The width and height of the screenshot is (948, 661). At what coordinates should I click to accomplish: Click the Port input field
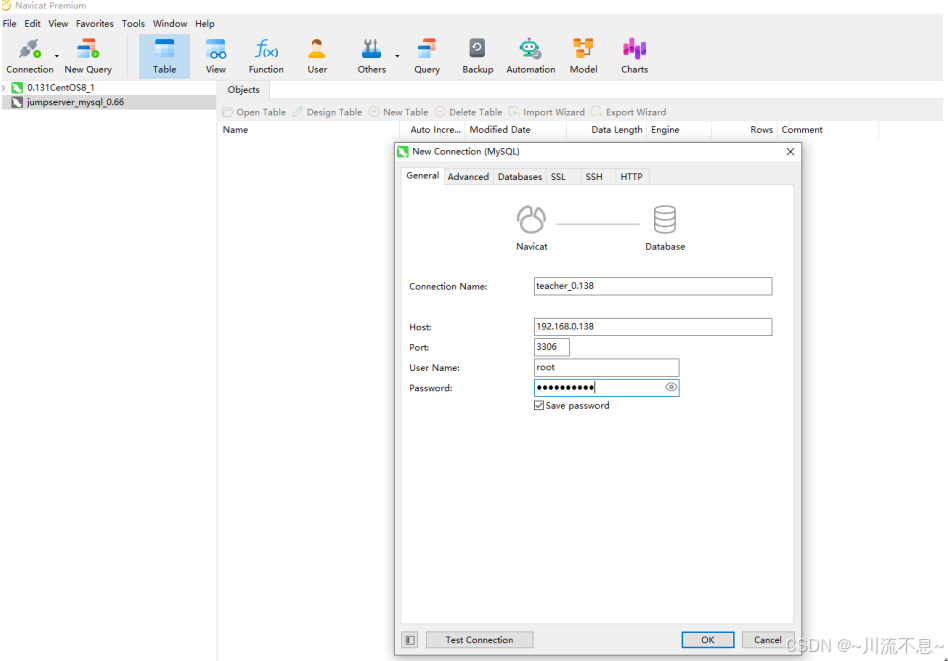tap(551, 347)
